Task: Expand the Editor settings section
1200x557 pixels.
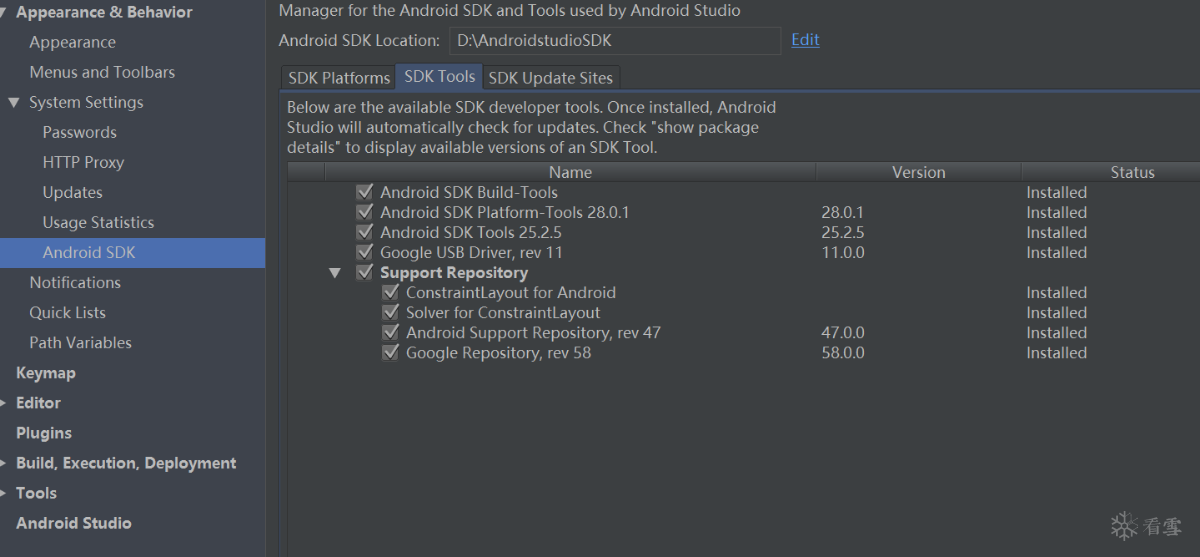Action: 4,403
